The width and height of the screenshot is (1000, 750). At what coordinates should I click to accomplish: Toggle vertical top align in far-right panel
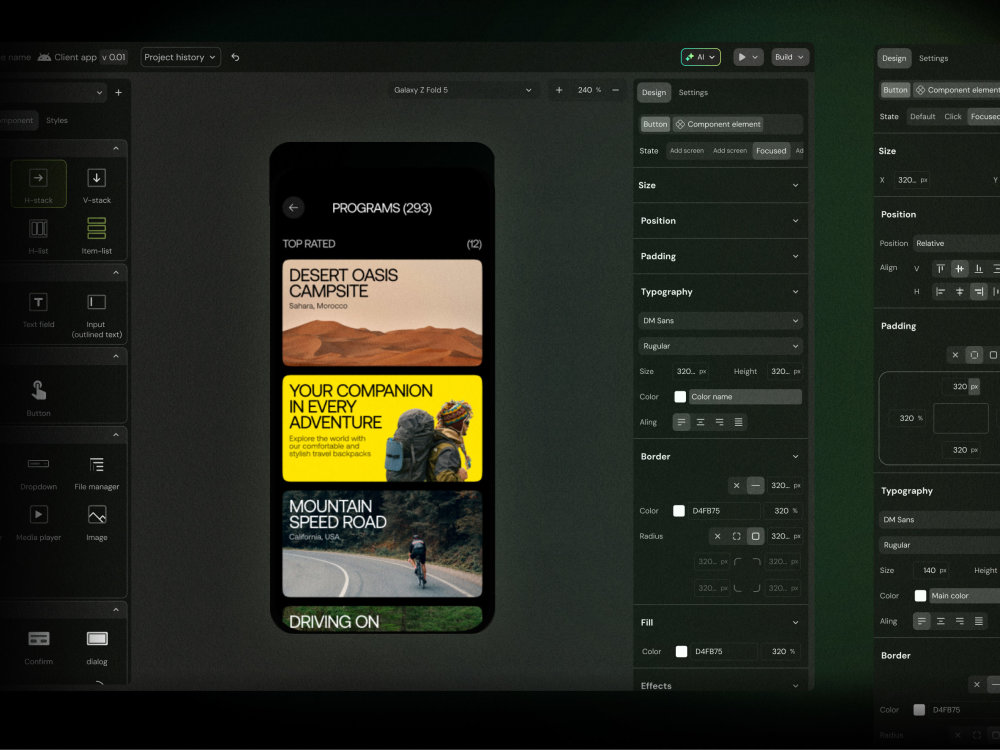point(940,268)
